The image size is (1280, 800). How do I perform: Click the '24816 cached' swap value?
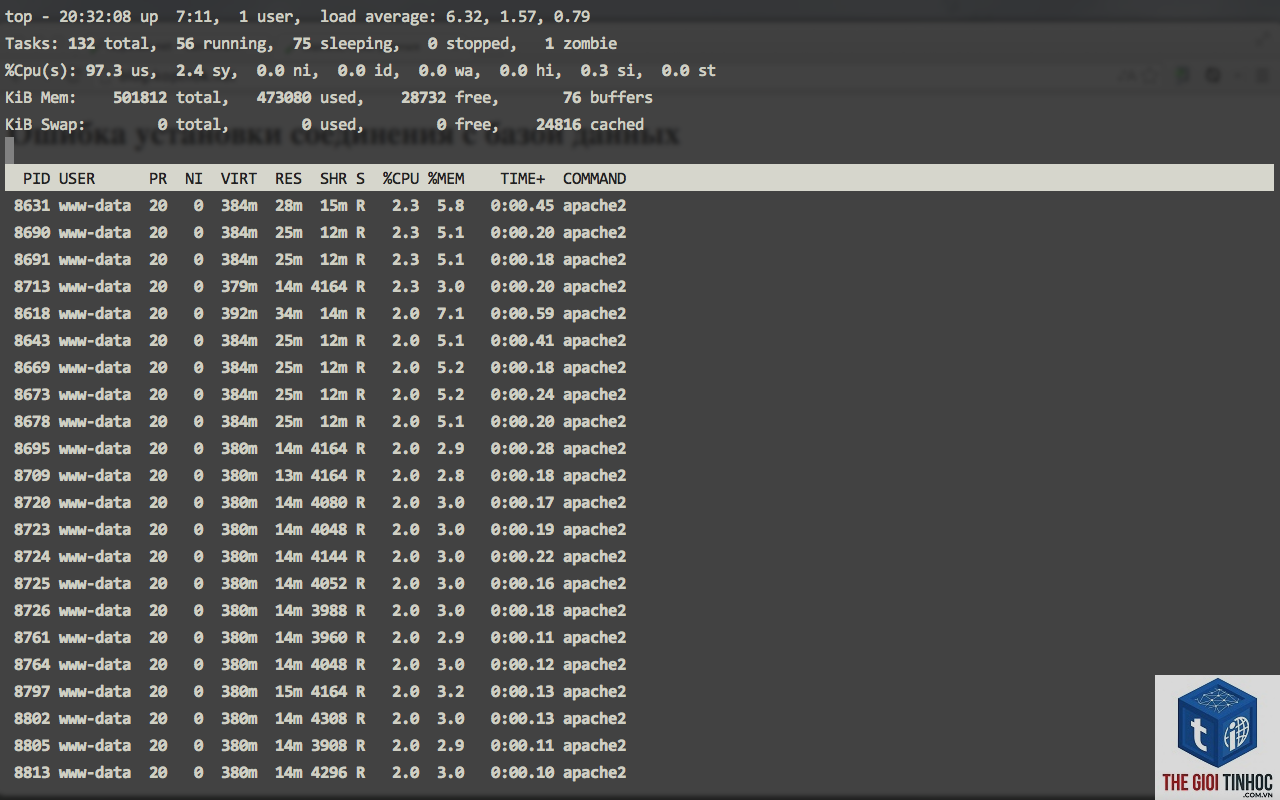pyautogui.click(x=590, y=124)
